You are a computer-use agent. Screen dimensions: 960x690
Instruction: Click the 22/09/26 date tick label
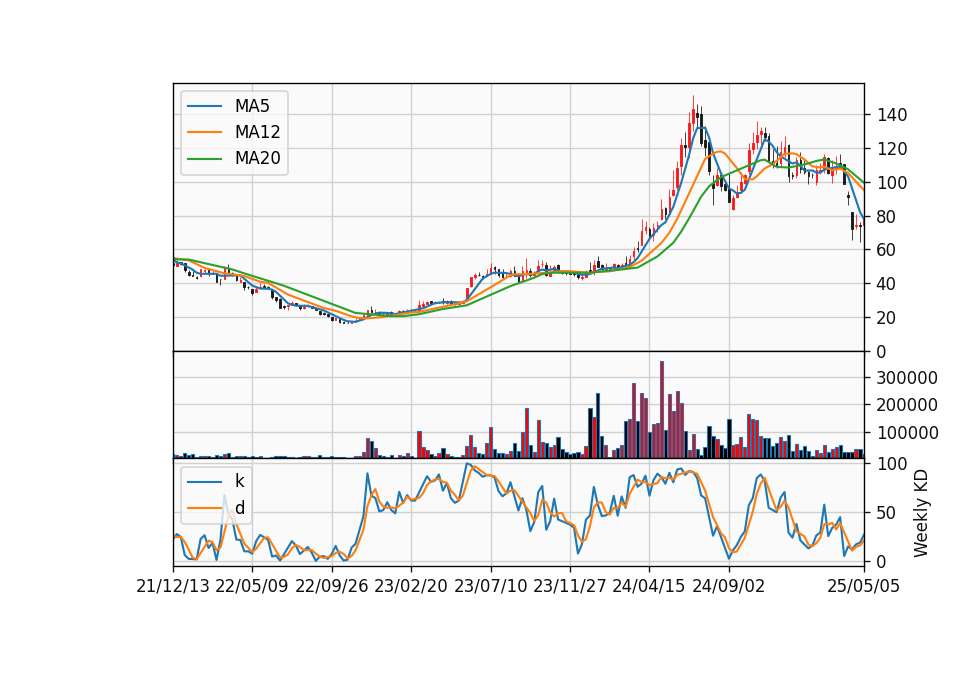click(x=332, y=586)
